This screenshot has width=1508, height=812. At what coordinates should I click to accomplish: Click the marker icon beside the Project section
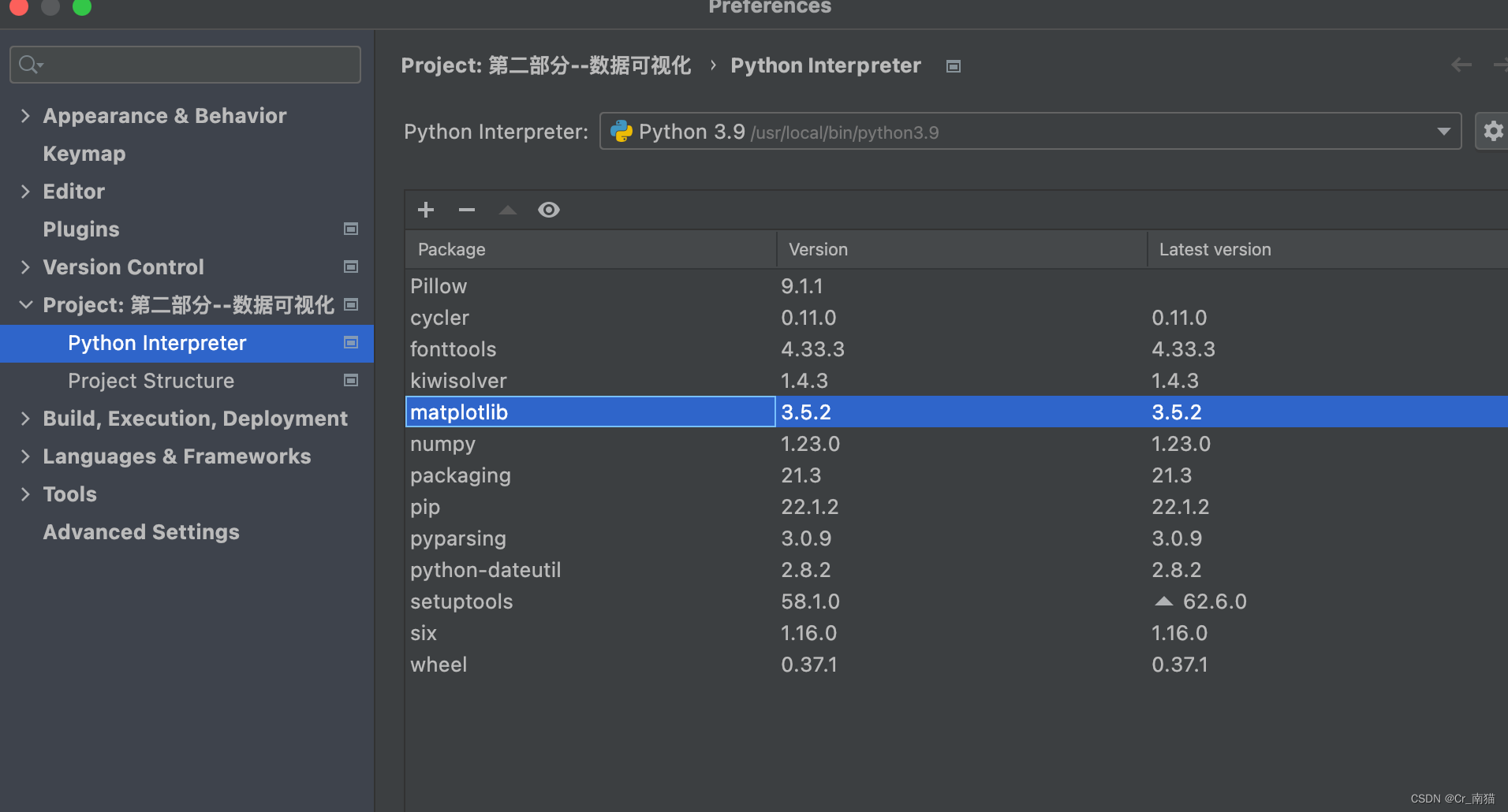point(351,304)
